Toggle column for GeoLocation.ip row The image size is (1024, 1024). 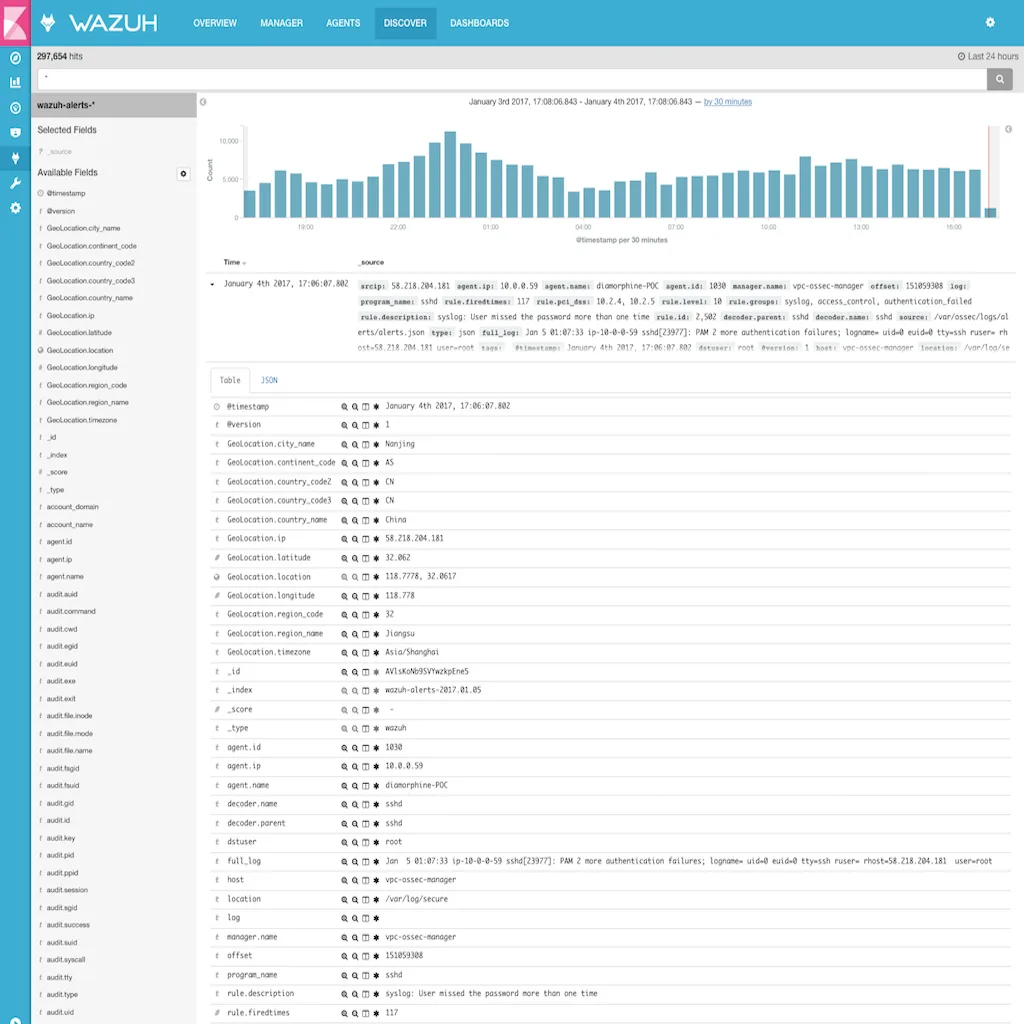(366, 539)
